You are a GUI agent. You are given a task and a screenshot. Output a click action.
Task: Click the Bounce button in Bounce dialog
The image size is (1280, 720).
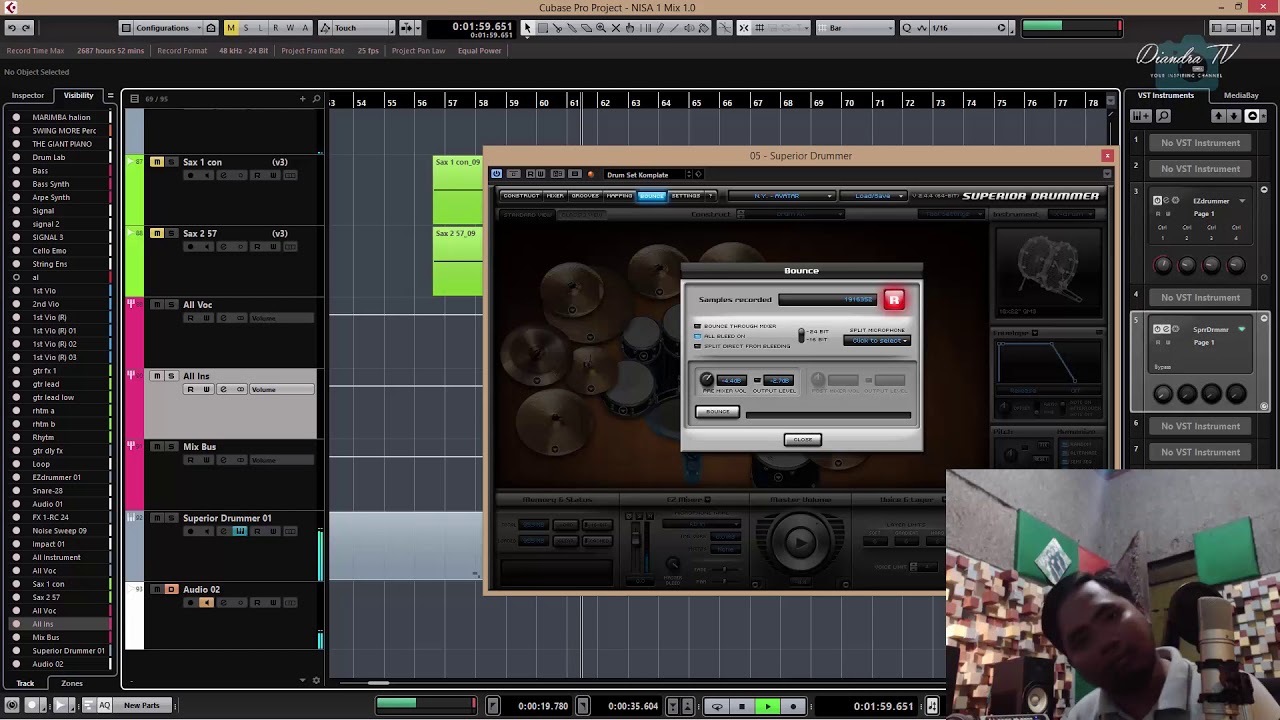tap(717, 412)
